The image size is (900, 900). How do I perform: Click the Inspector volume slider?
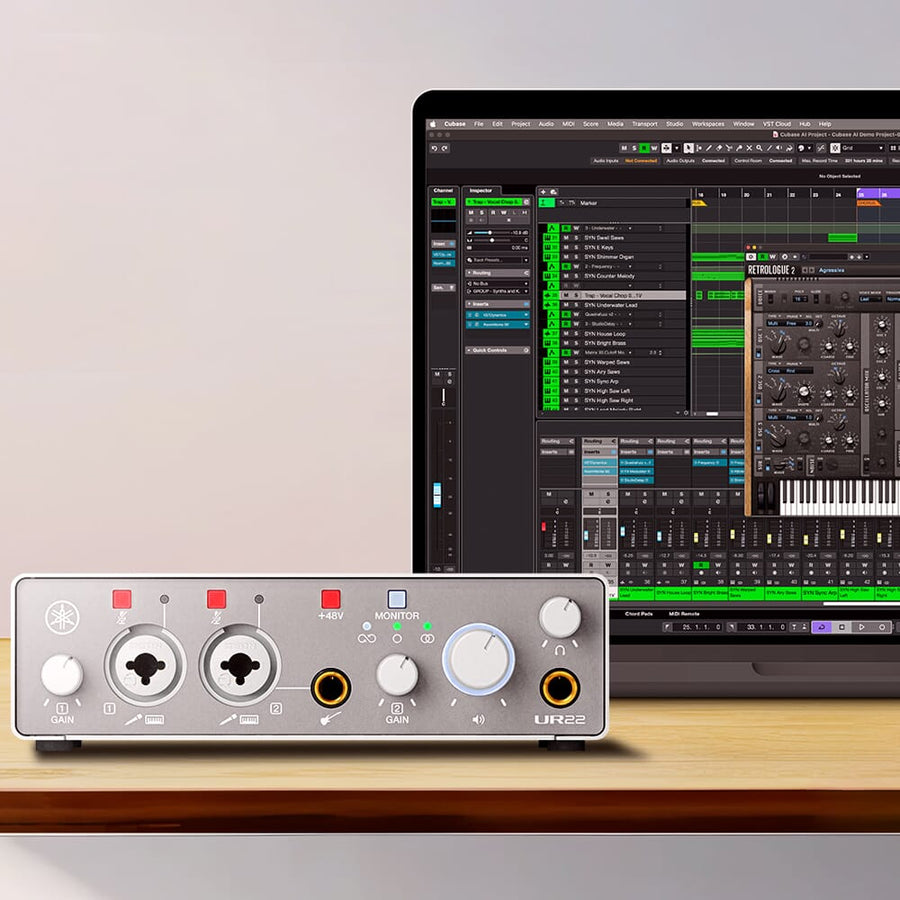click(x=492, y=232)
